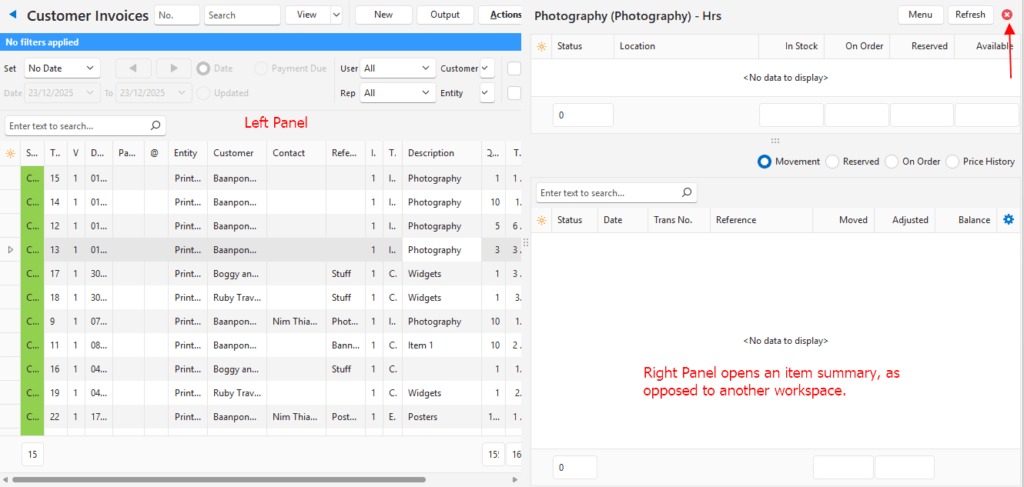Choose the Price History radio button
This screenshot has width=1024, height=487.
click(x=952, y=162)
